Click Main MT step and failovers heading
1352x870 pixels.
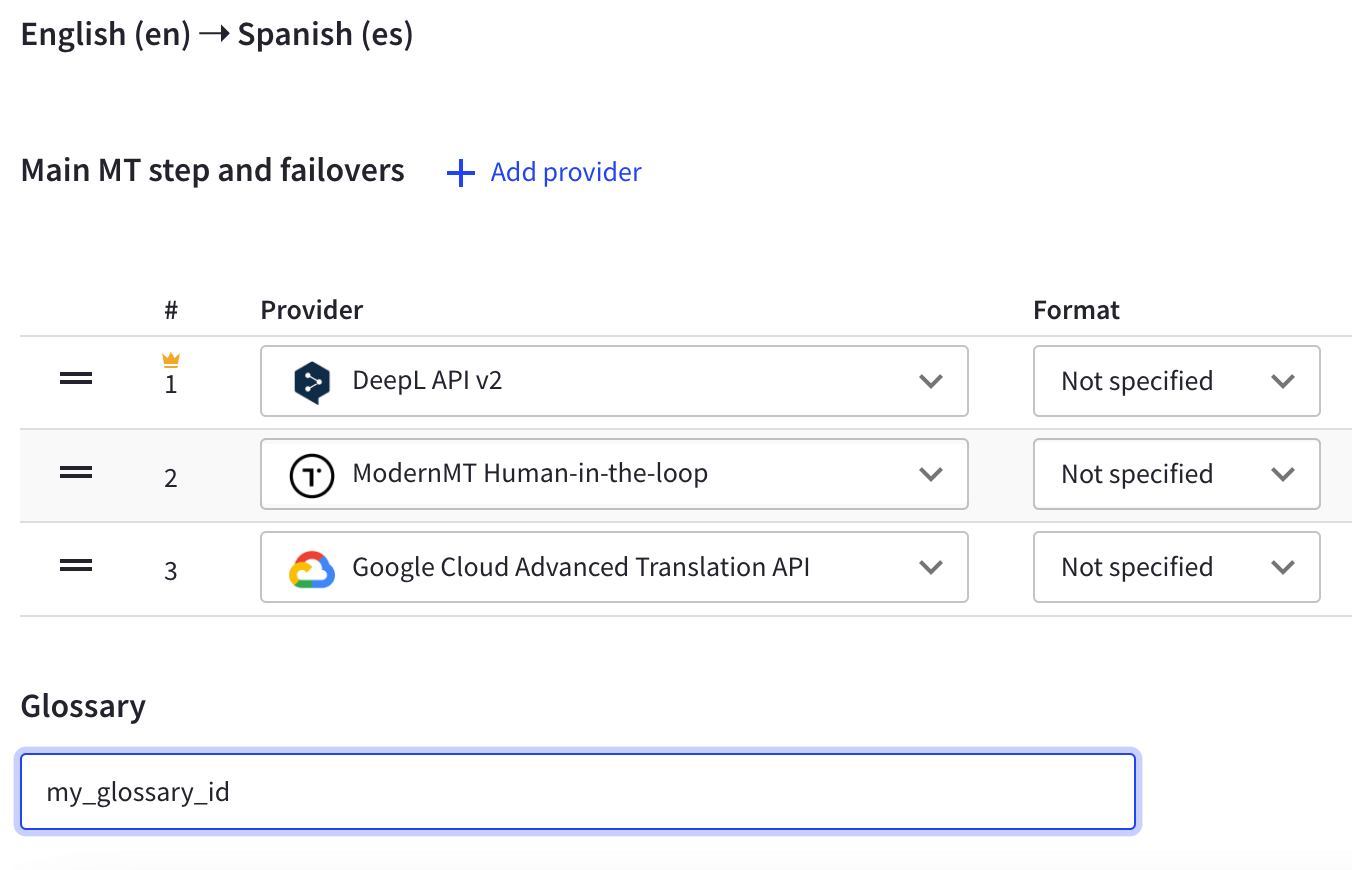(212, 171)
